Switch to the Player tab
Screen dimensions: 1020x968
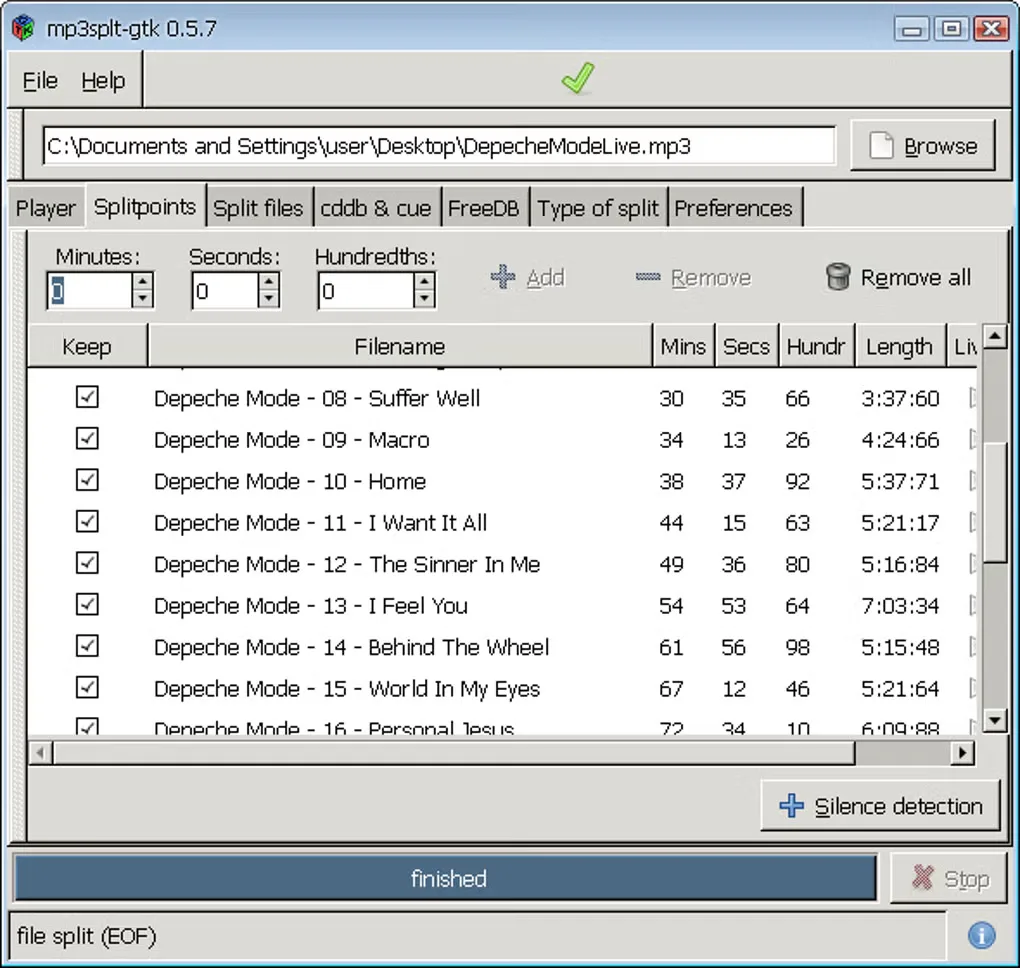46,208
